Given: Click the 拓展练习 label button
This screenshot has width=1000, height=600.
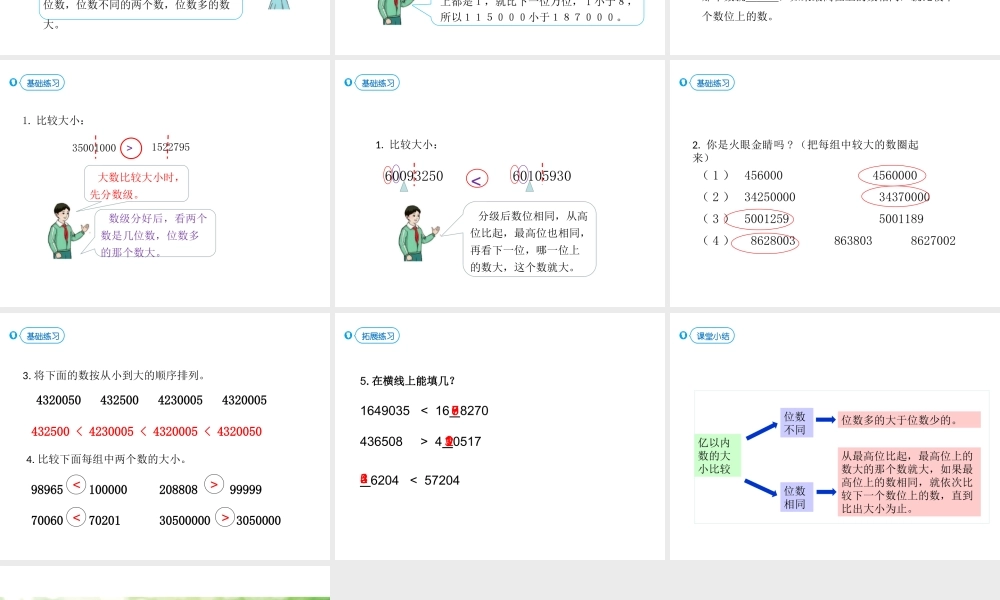Looking at the screenshot, I should pos(377,336).
